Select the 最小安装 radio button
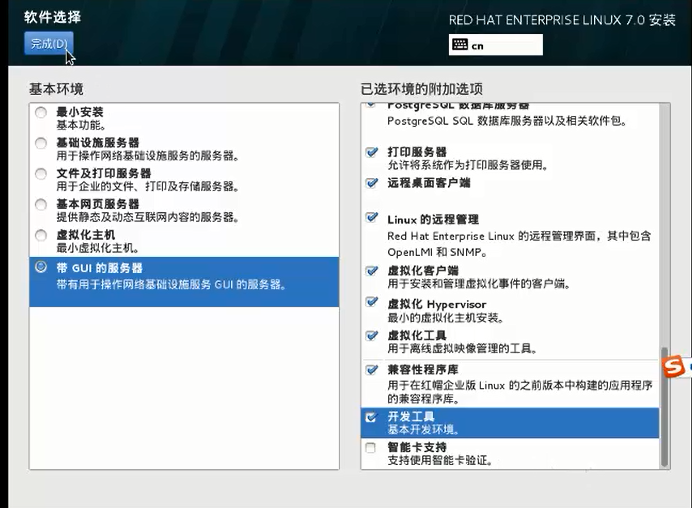Image resolution: width=692 pixels, height=508 pixels. coord(41,113)
